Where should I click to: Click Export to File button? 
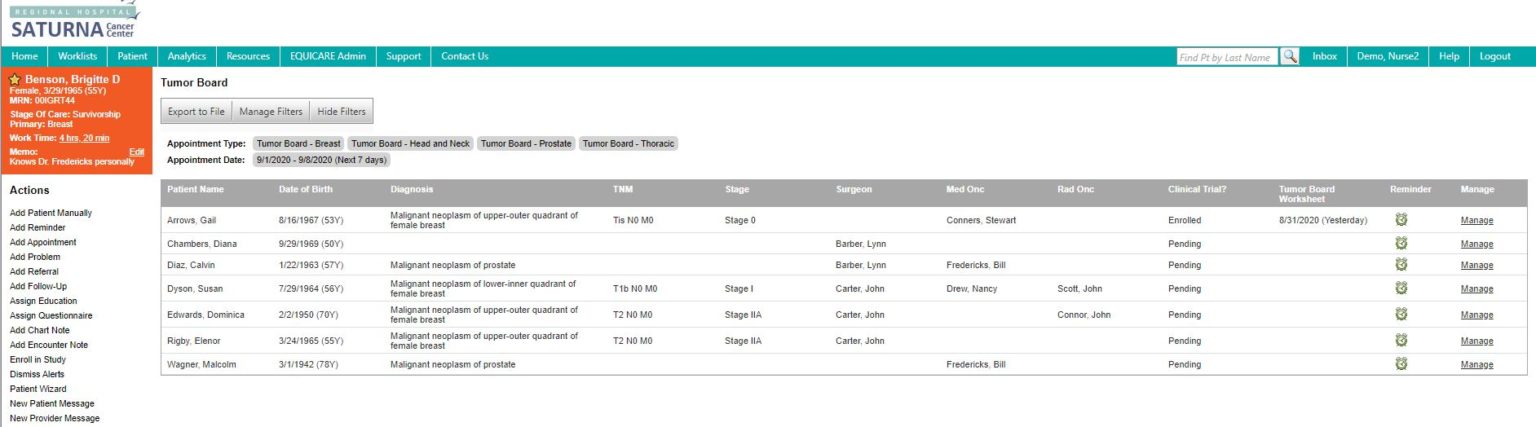coord(196,112)
